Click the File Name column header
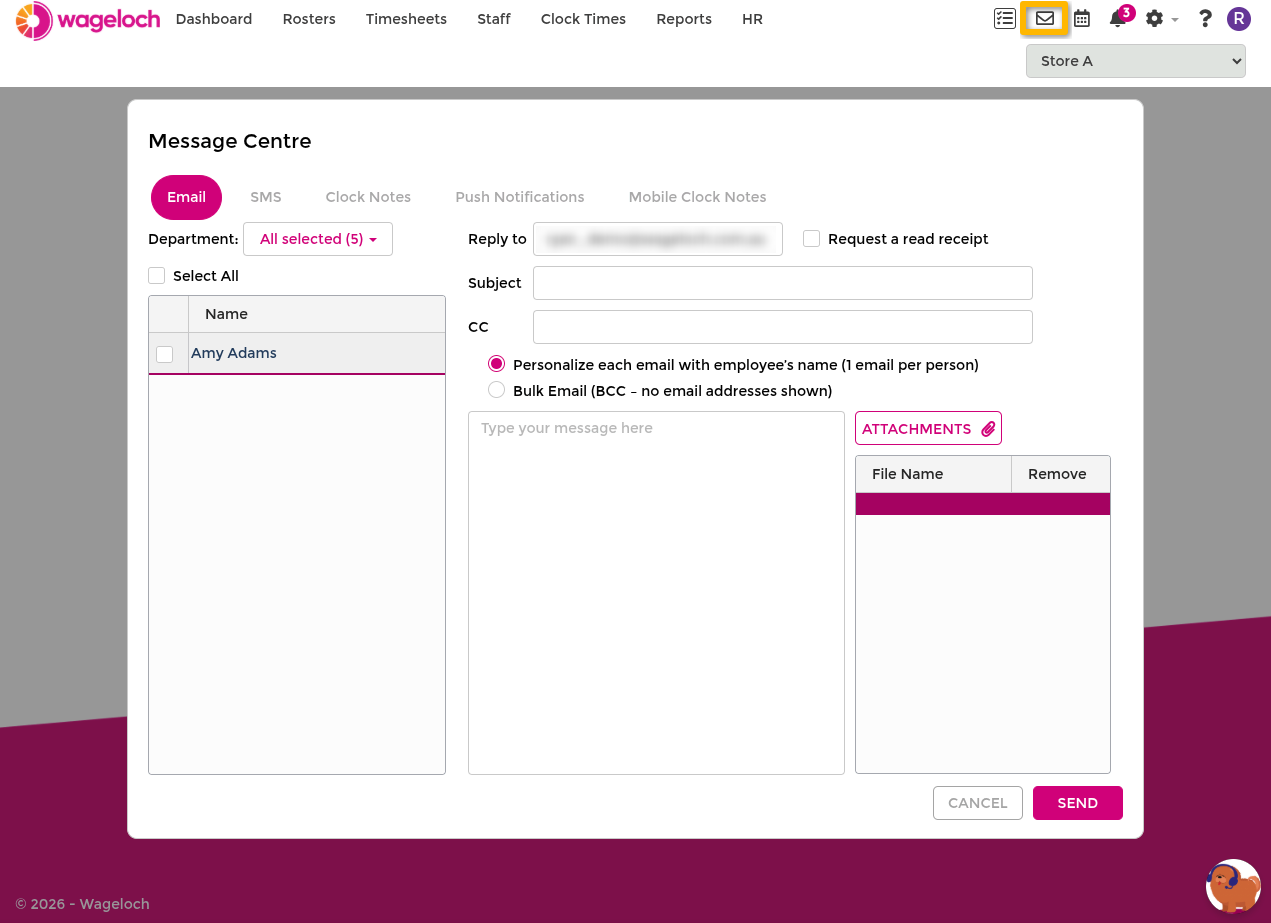Image resolution: width=1271 pixels, height=923 pixels. pyautogui.click(x=934, y=474)
